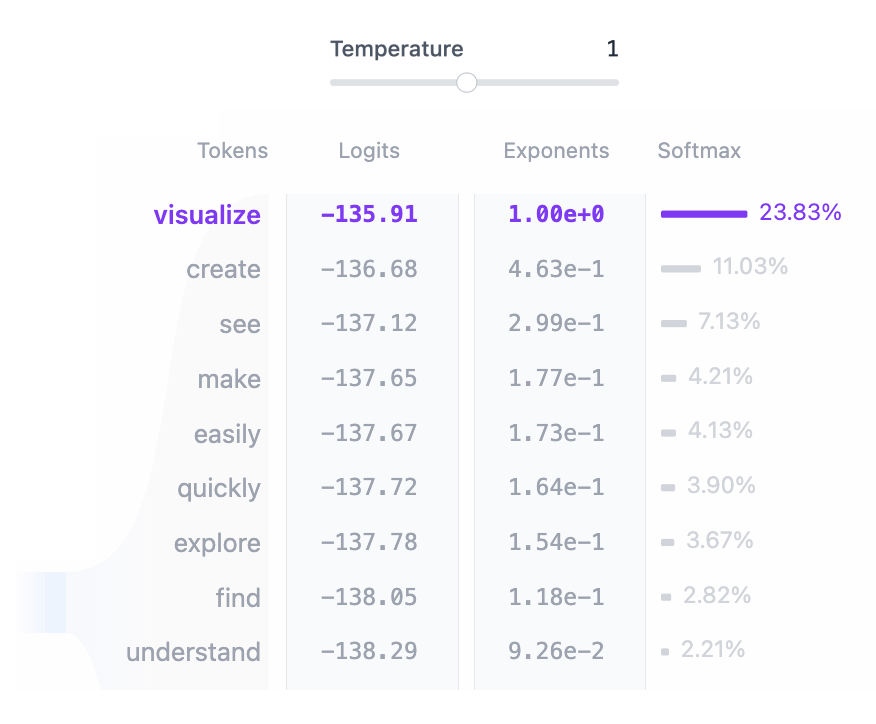Click the 1.00e+0 exponent value
876x724 pixels.
click(x=556, y=214)
